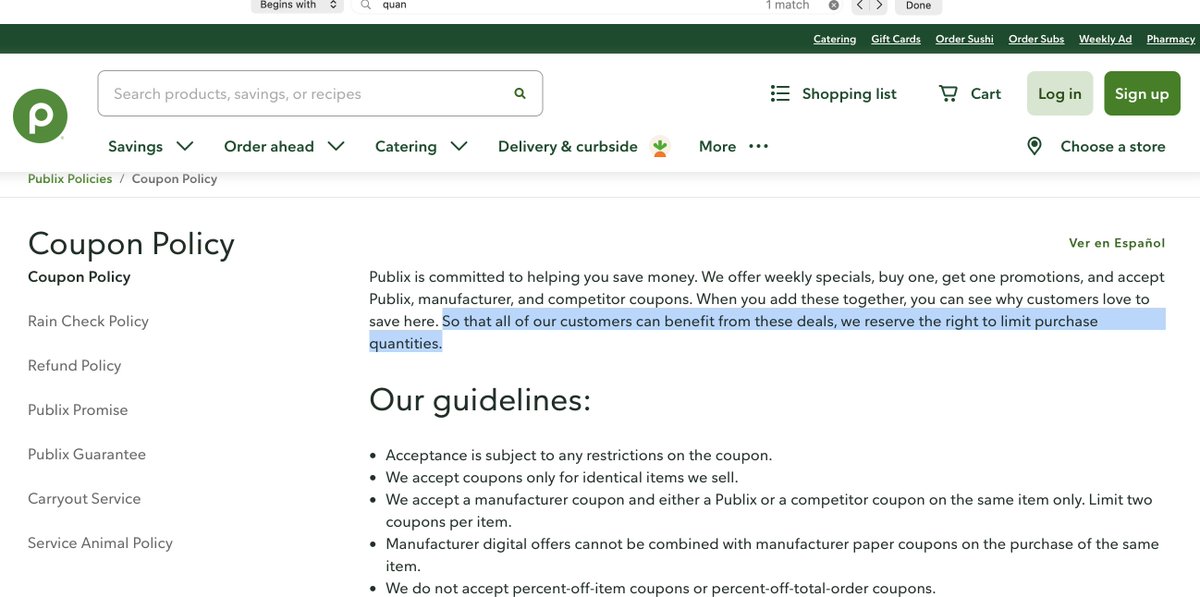Open Publix Promise in sidebar
The height and width of the screenshot is (597, 1200).
tap(78, 410)
